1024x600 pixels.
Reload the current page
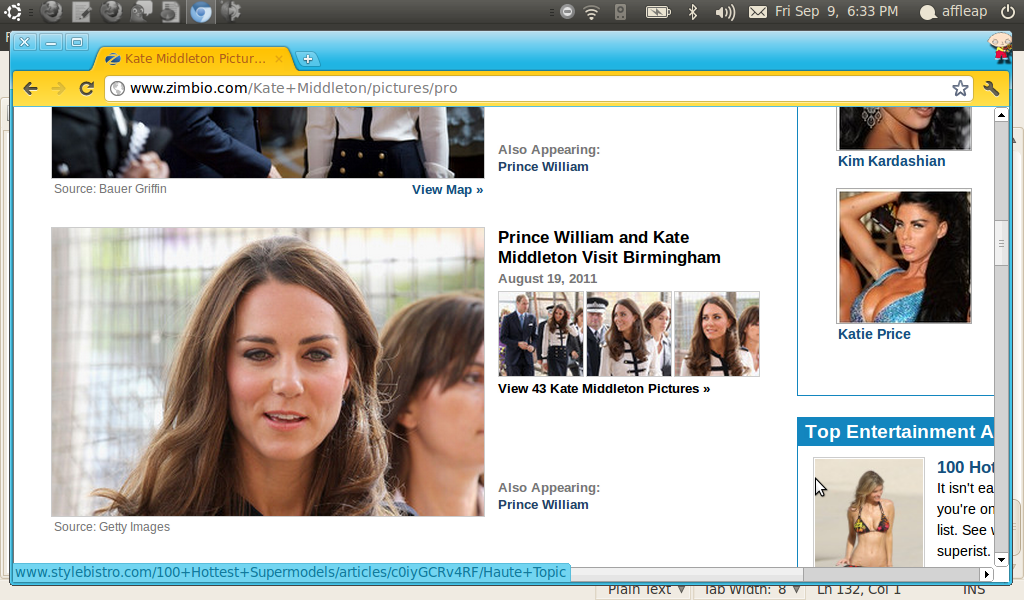click(x=86, y=88)
